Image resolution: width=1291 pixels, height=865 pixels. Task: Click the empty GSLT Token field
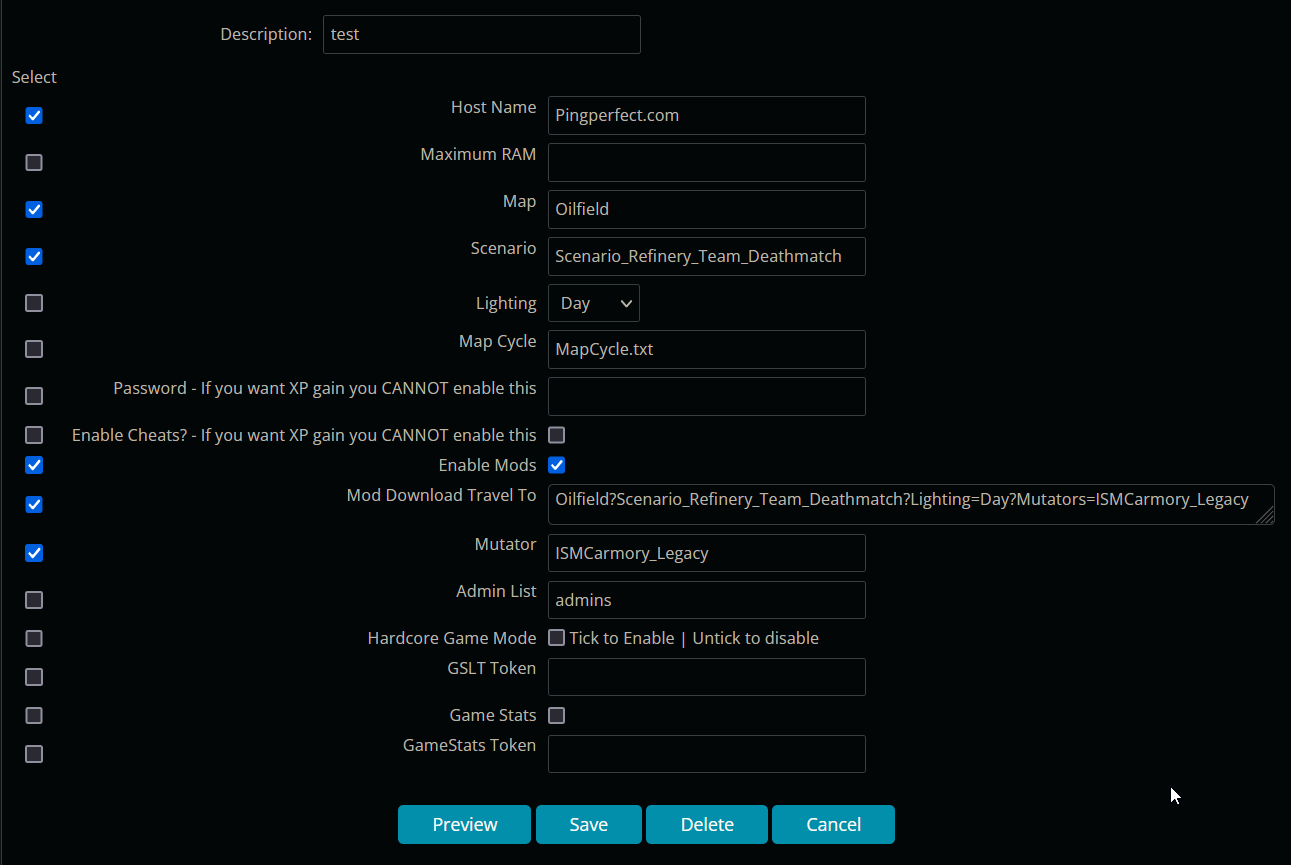point(706,677)
